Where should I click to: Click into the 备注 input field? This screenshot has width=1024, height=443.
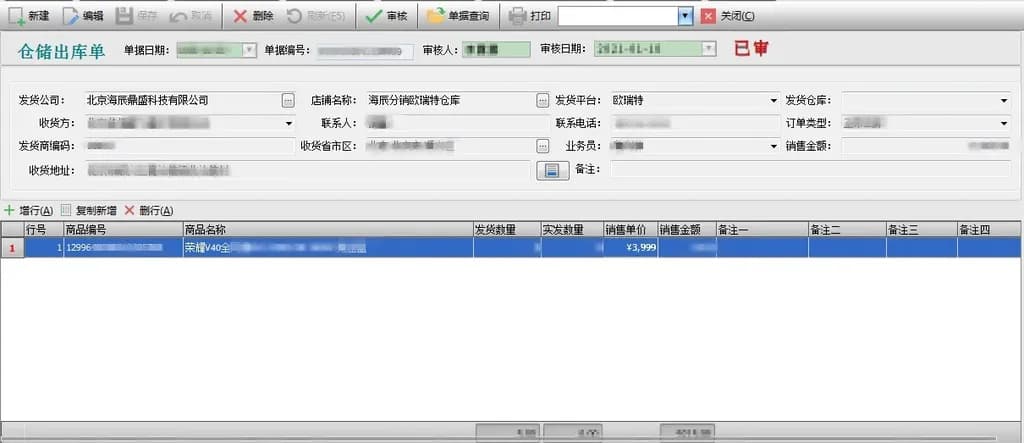[810, 170]
